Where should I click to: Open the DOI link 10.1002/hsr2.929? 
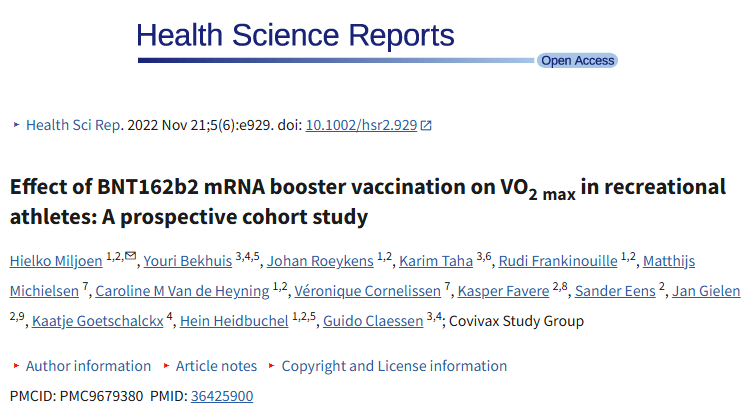coord(361,125)
